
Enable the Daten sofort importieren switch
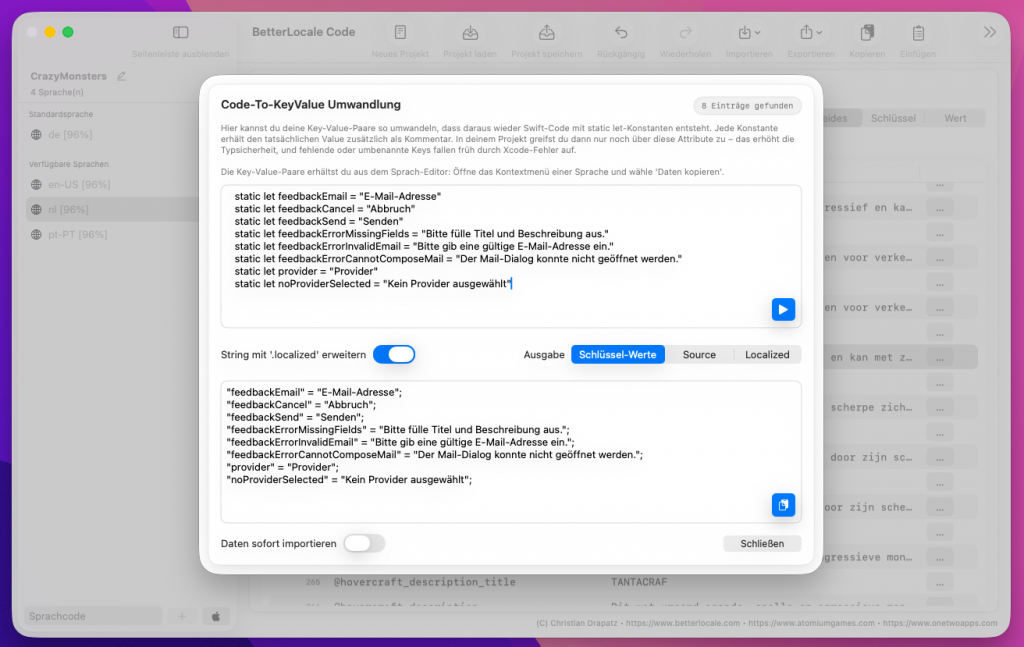(x=364, y=543)
